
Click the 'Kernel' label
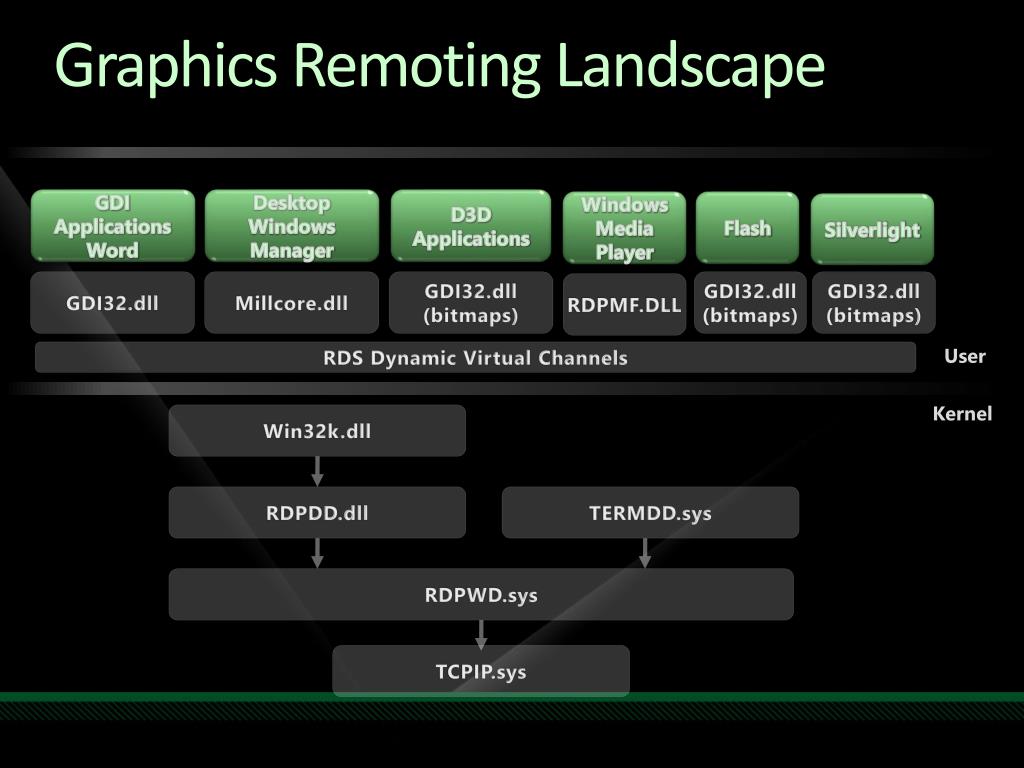coord(962,413)
